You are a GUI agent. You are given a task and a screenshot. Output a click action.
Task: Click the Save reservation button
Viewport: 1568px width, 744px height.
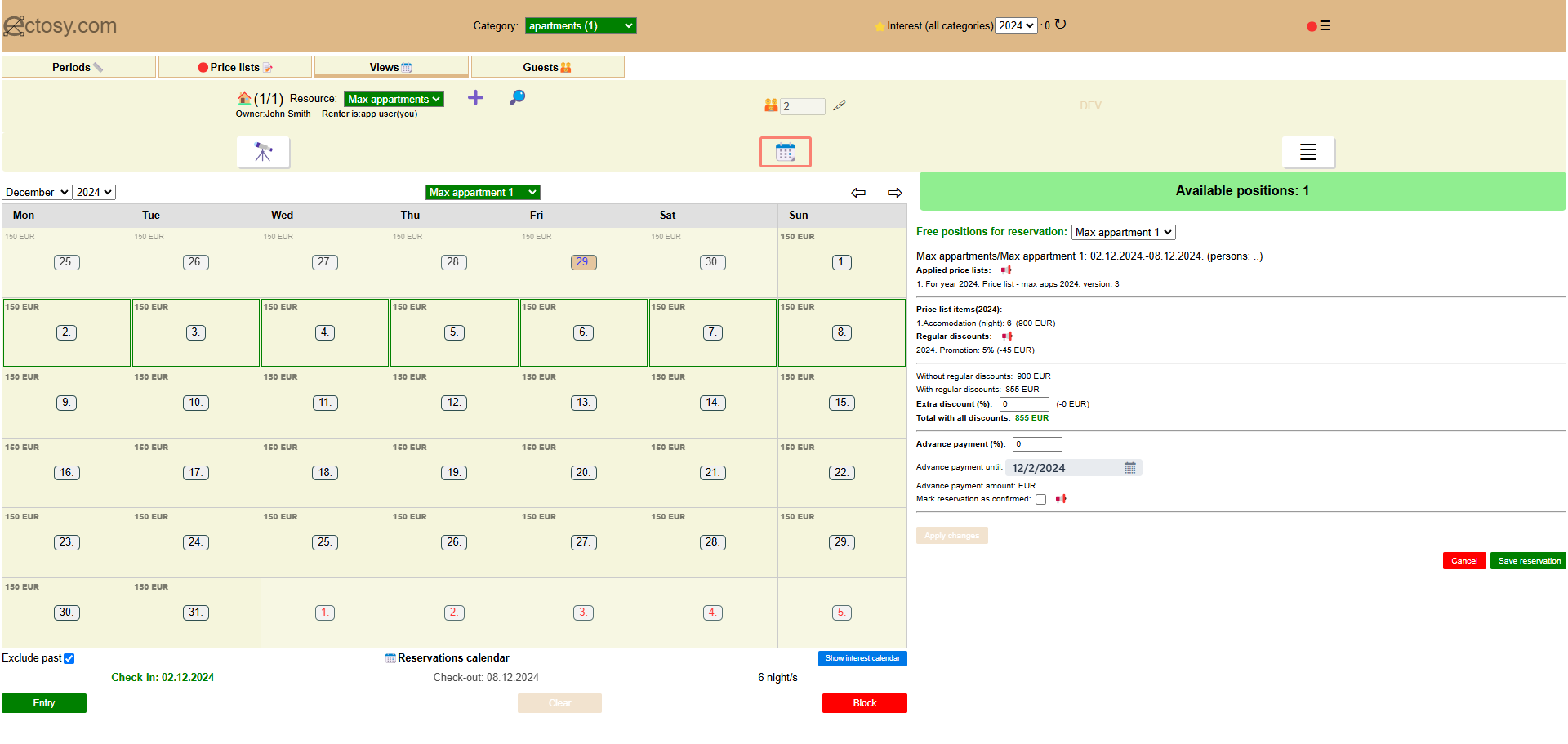pos(1528,561)
